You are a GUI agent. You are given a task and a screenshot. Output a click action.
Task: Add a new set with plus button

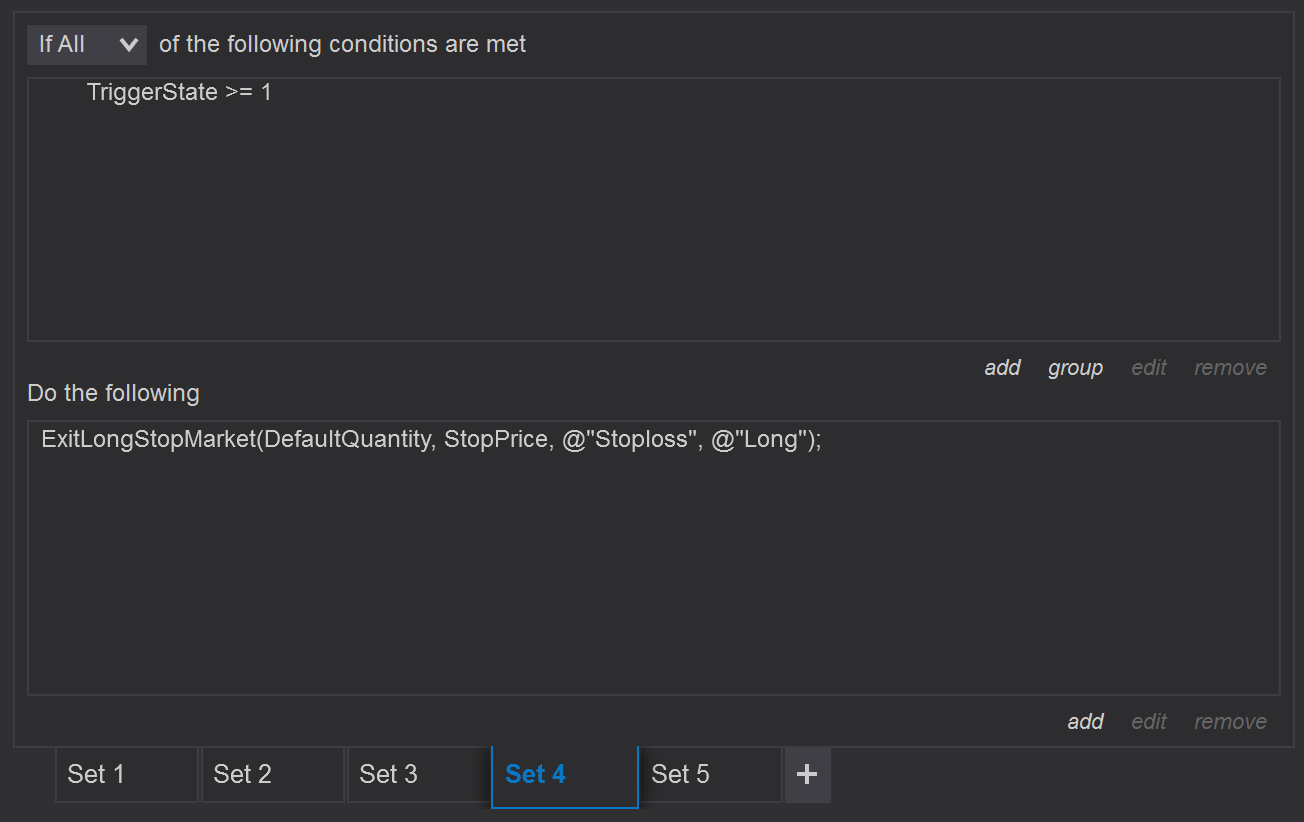(x=807, y=774)
